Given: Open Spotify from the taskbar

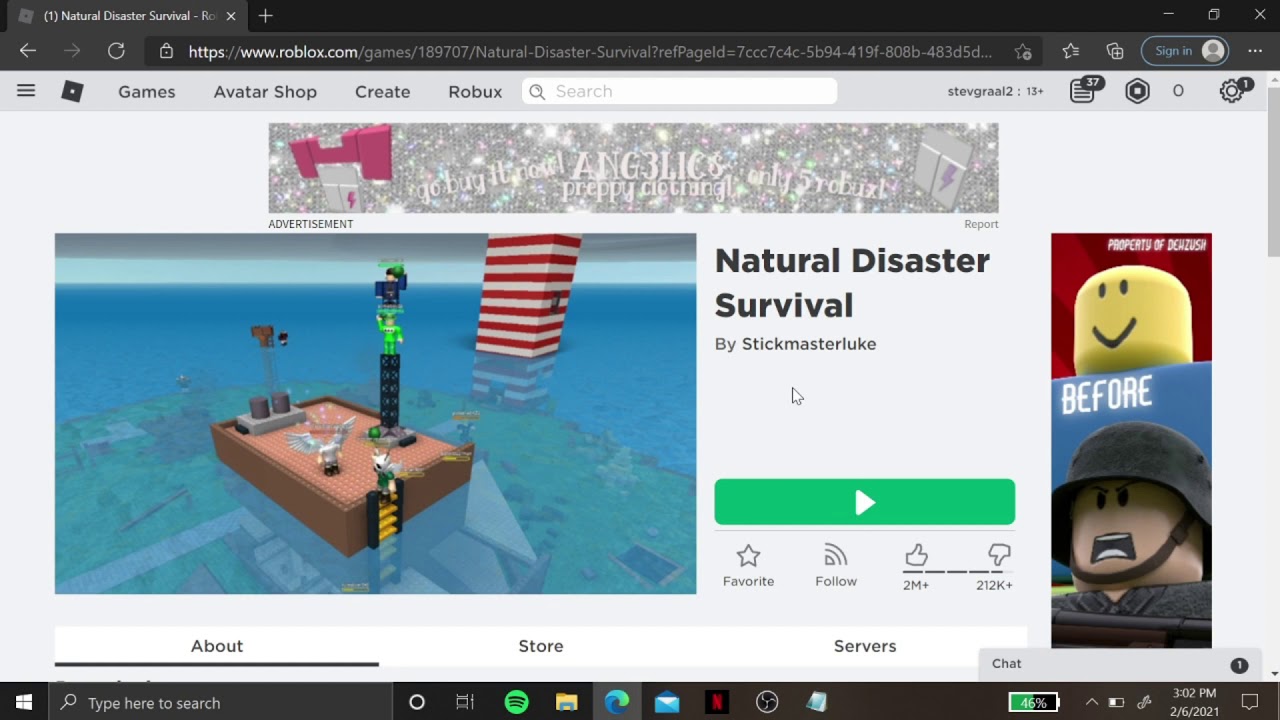Looking at the screenshot, I should (517, 703).
